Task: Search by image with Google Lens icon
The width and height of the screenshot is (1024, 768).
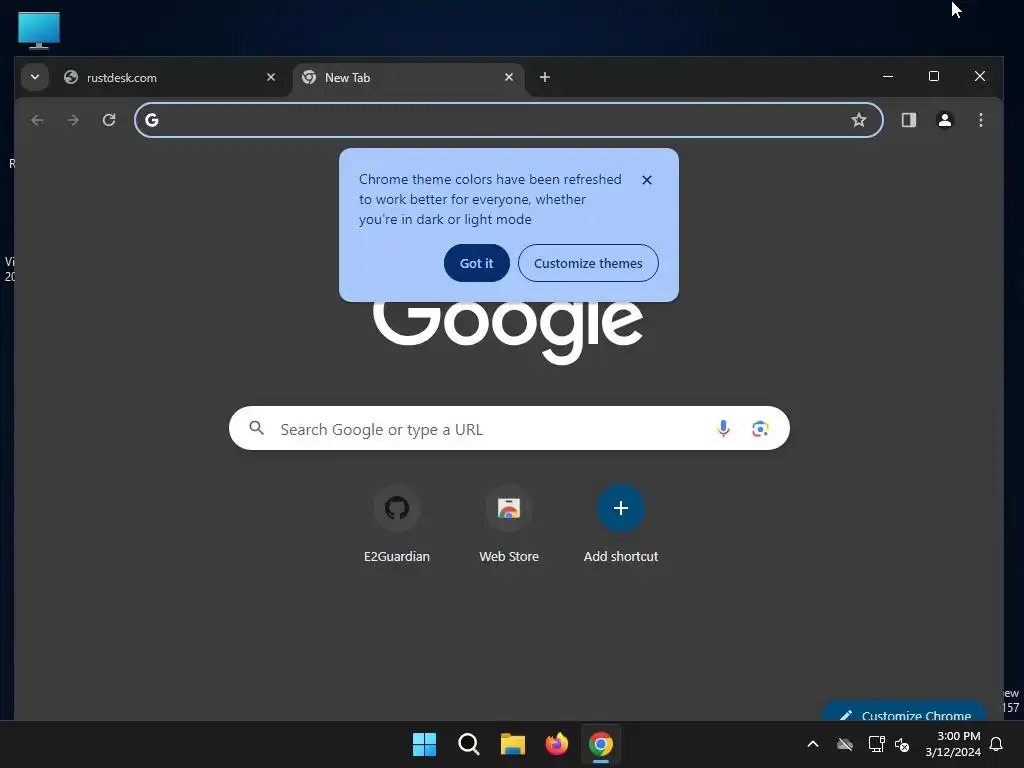Action: coord(760,428)
